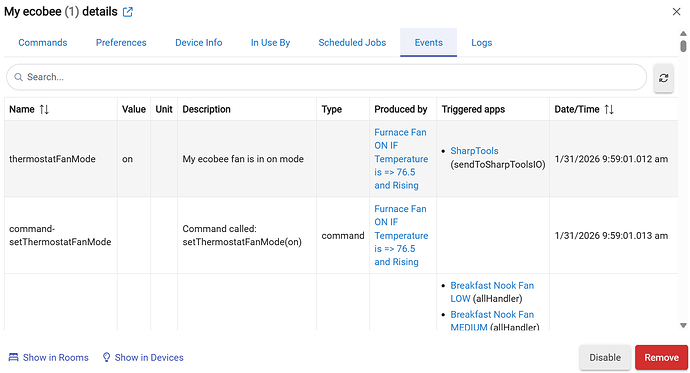The height and width of the screenshot is (373, 690).
Task: Open the Scheduled Jobs tab
Action: point(352,43)
